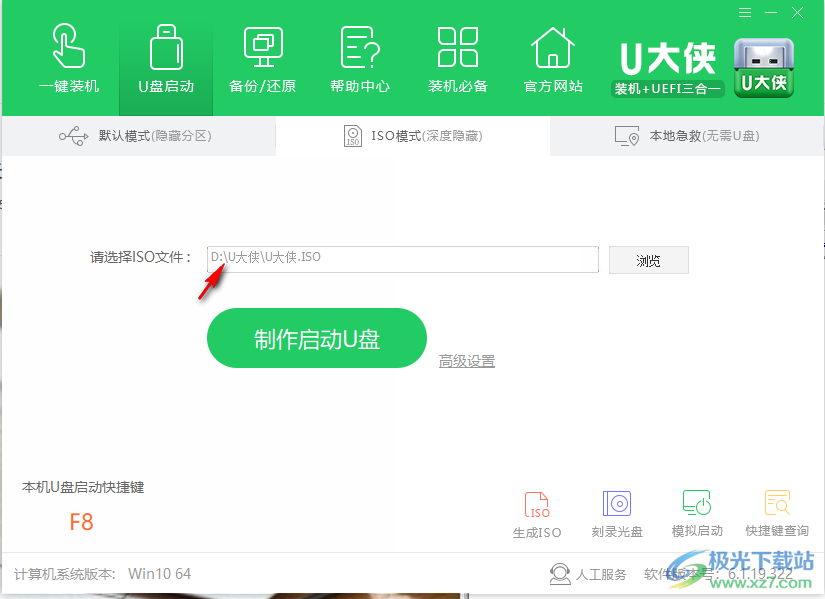Close the U大侠 window

(798, 13)
